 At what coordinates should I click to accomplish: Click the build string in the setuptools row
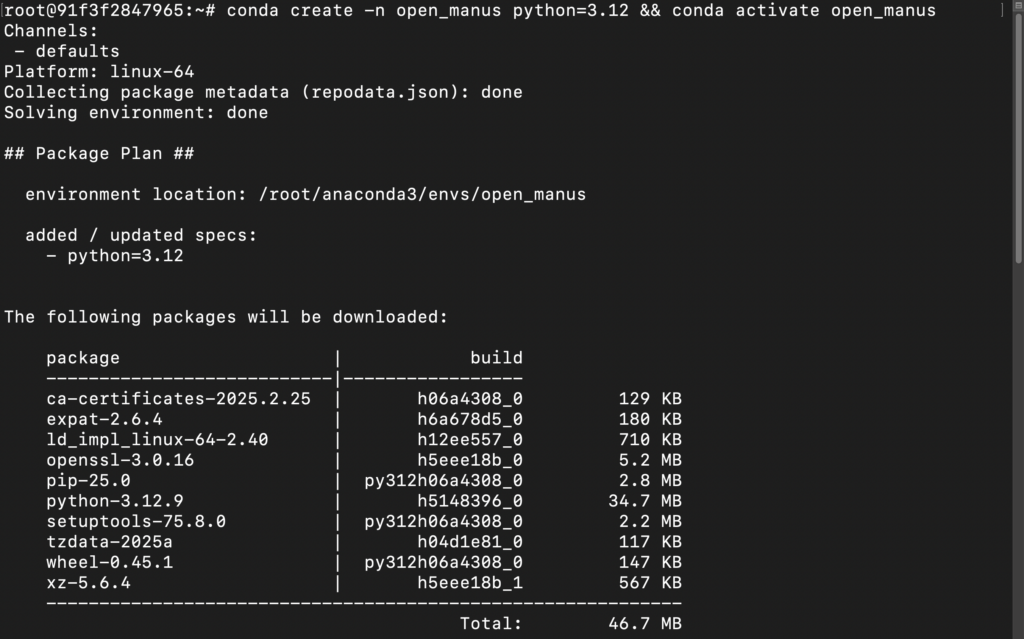[443, 521]
